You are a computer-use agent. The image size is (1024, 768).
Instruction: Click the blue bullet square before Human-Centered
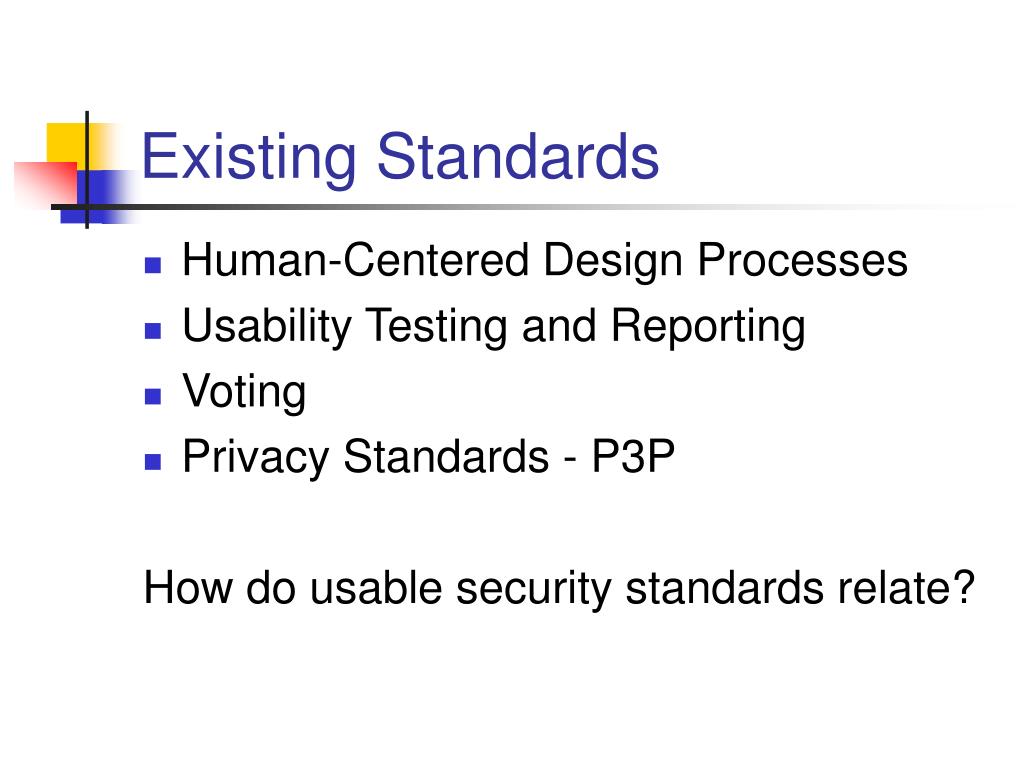(153, 265)
